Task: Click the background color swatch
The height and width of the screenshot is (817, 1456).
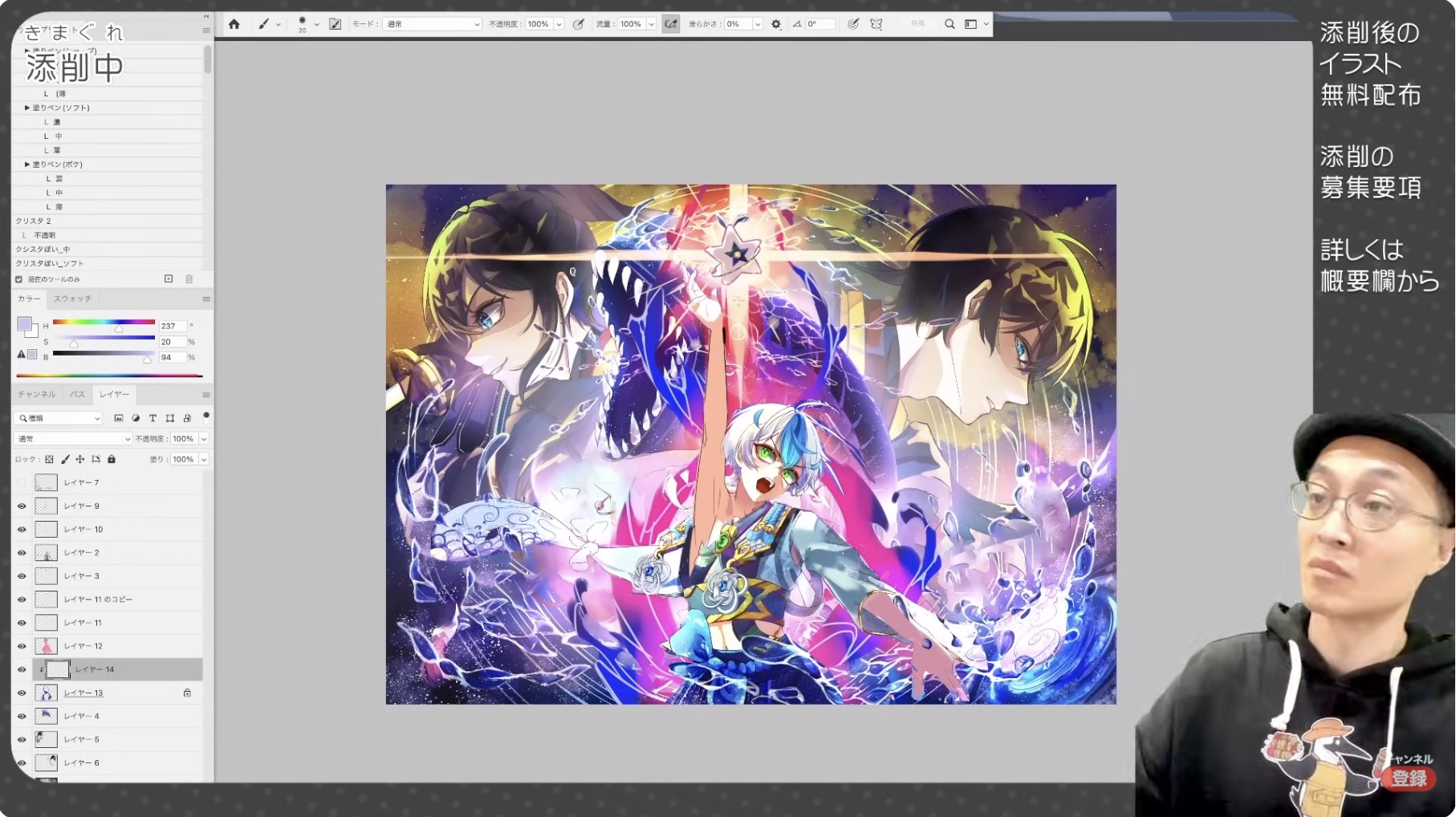Action: tap(33, 331)
